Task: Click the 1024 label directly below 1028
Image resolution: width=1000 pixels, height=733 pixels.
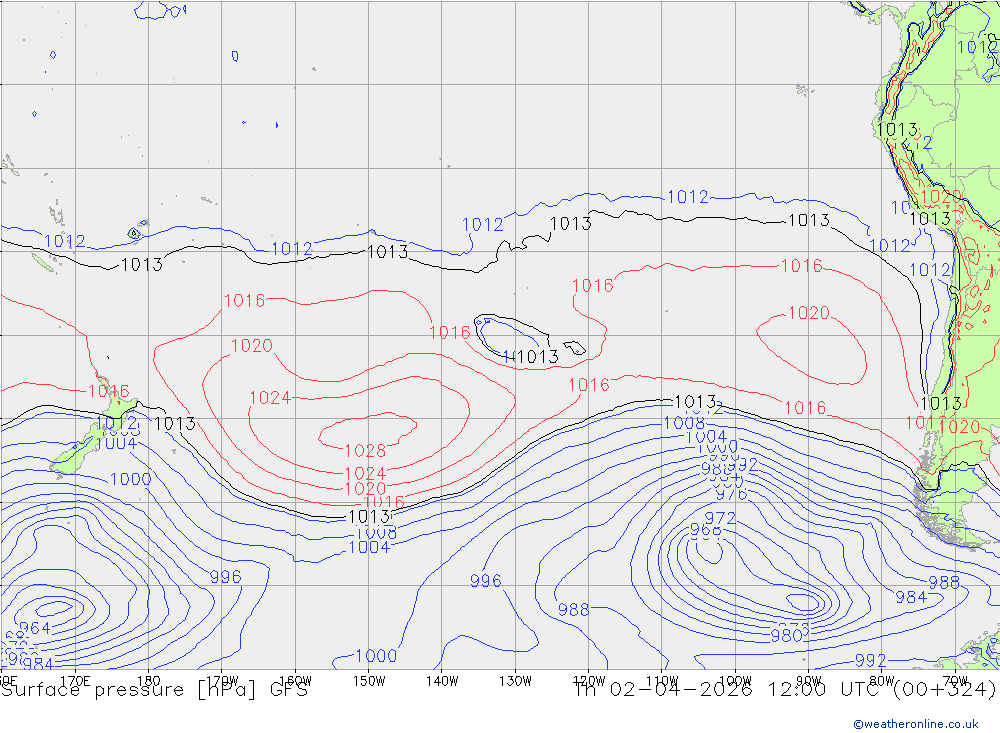Action: tap(365, 473)
